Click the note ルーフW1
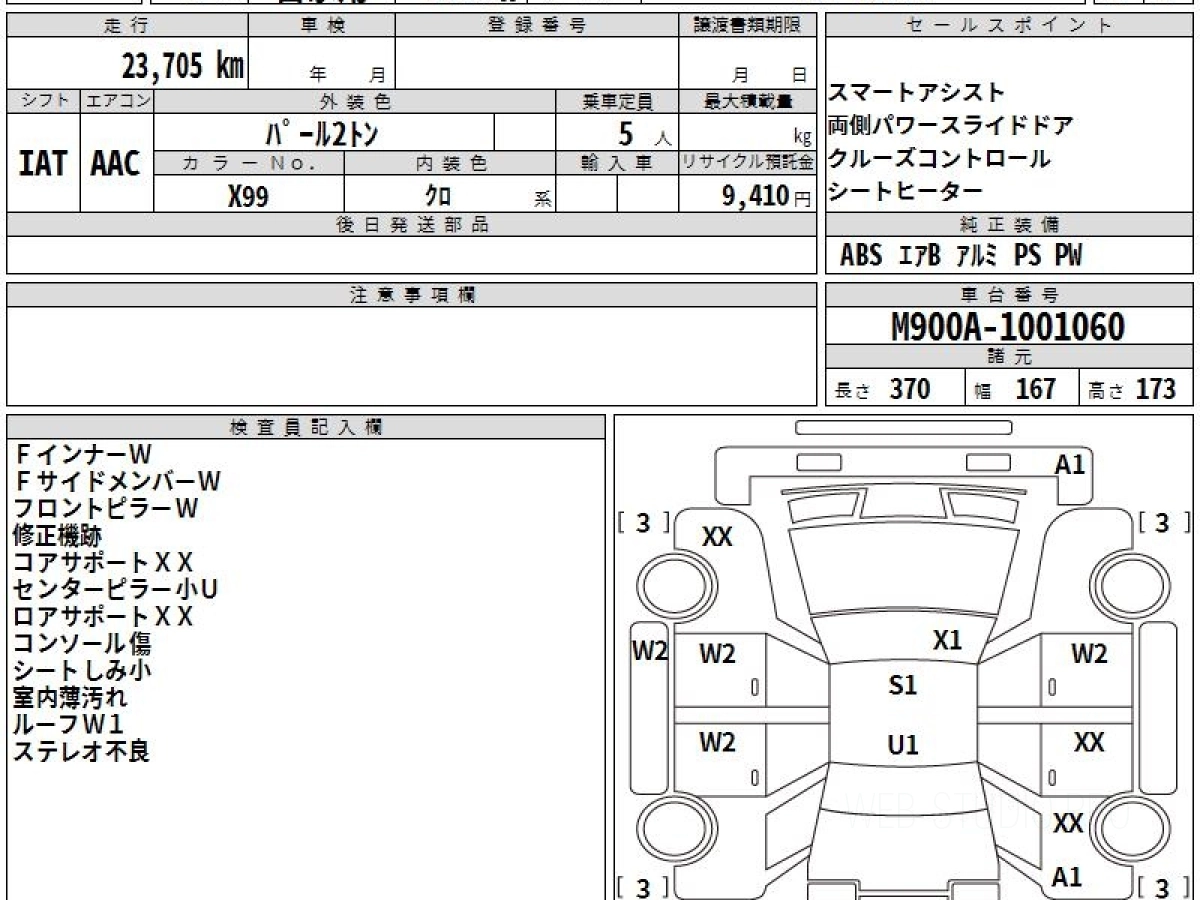 coord(69,725)
